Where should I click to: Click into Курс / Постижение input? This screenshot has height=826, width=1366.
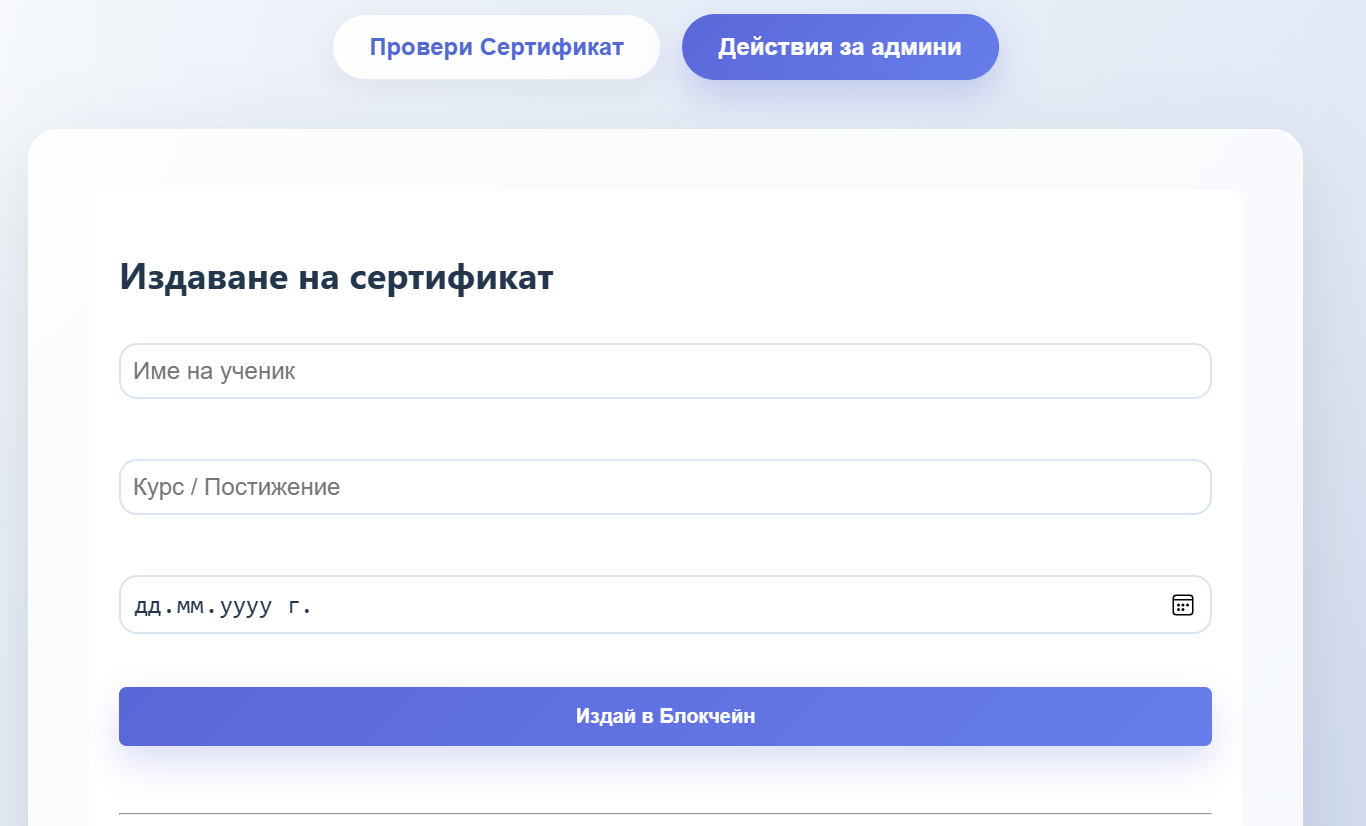[665, 487]
